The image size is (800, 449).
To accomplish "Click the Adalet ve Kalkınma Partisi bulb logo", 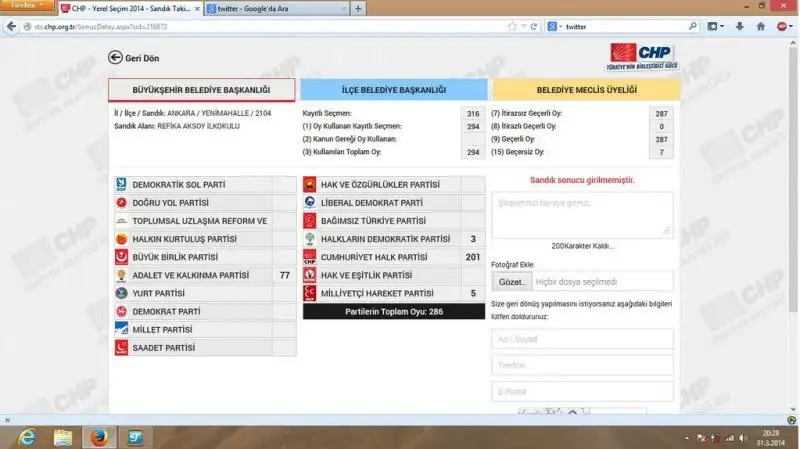I will tap(121, 275).
